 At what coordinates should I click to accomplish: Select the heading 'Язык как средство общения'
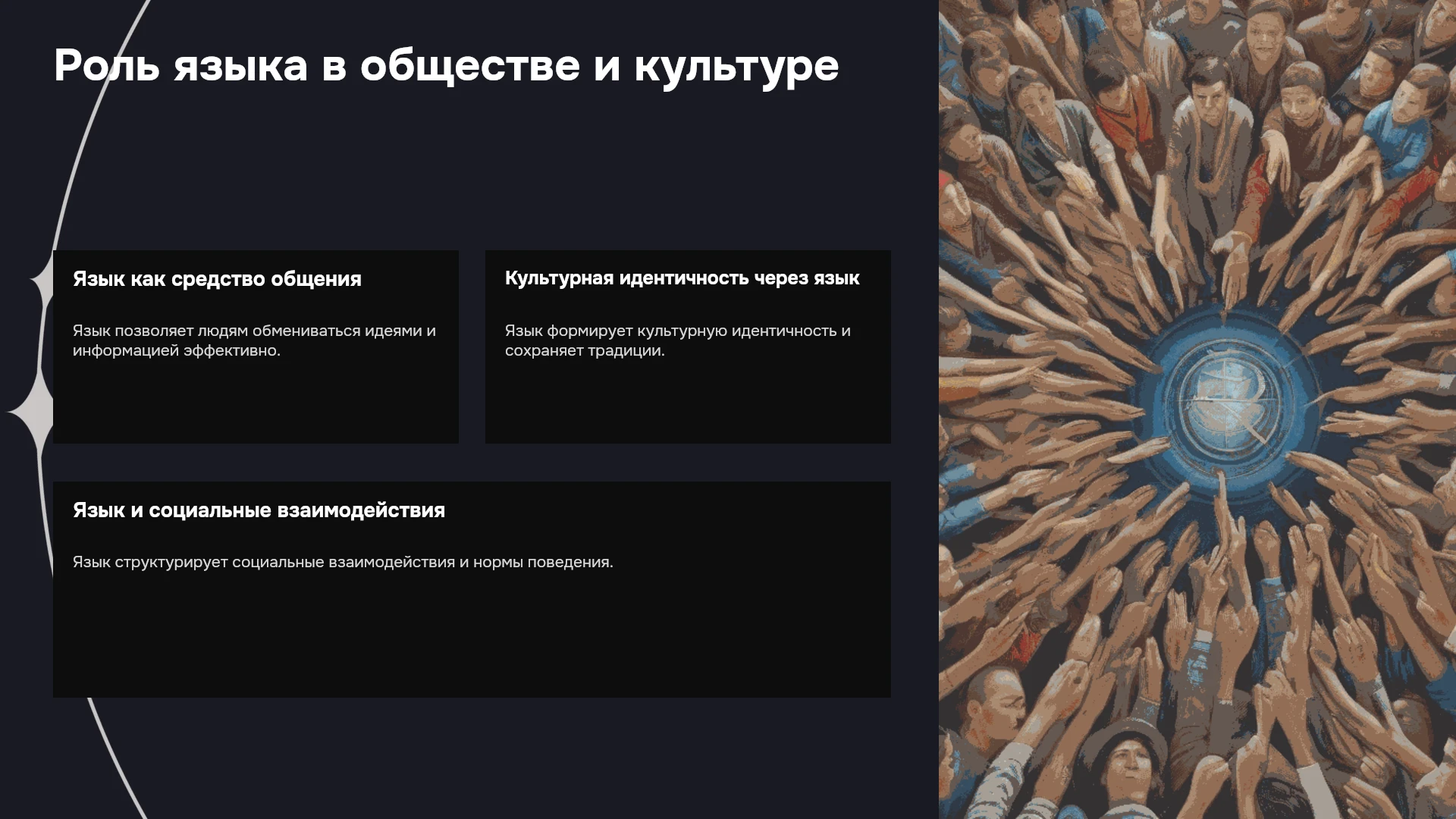pos(217,279)
